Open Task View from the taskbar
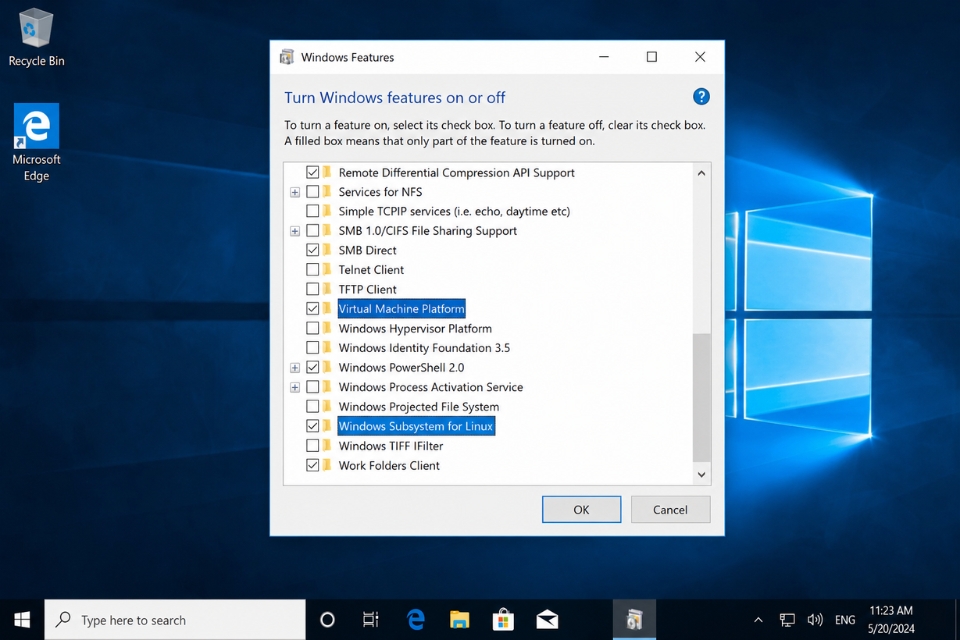 tap(370, 620)
